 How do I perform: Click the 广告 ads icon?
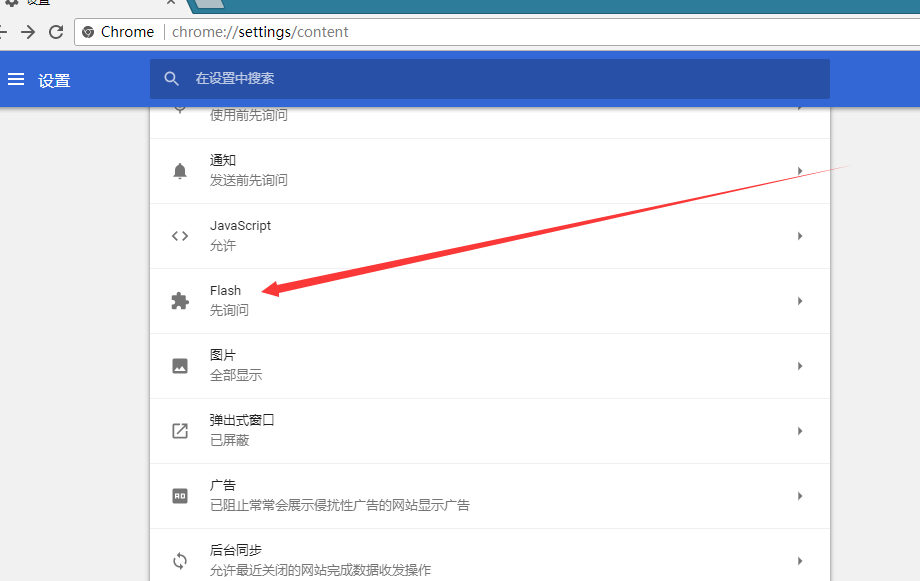[x=180, y=496]
